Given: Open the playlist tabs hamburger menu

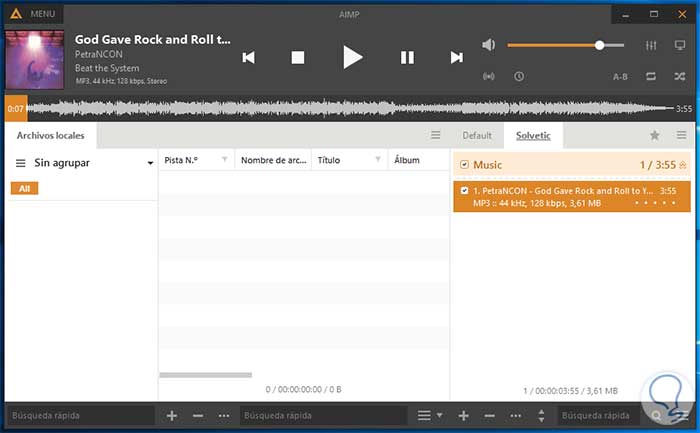Looking at the screenshot, I should [681, 135].
